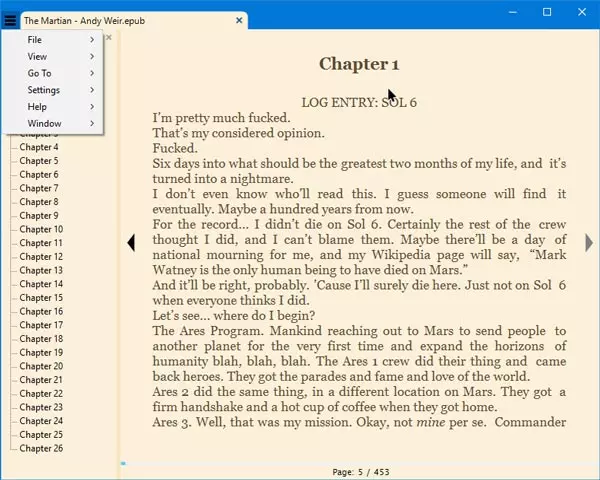The image size is (600, 480).
Task: Open the File submenu
Action: tap(53, 40)
